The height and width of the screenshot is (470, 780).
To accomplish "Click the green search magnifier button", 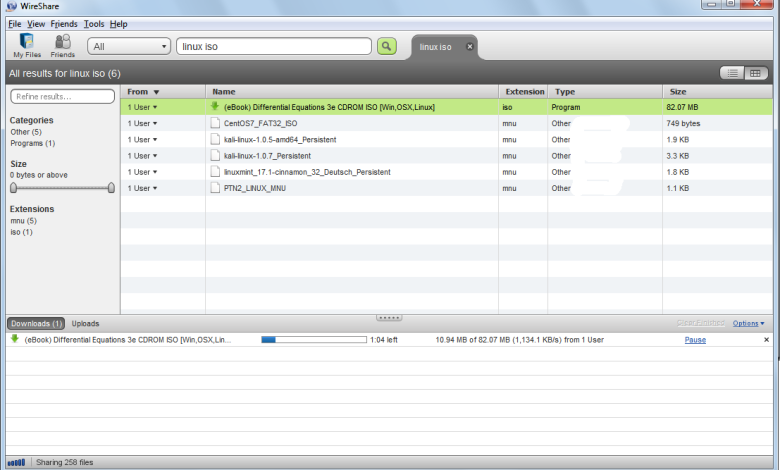I will (x=387, y=46).
